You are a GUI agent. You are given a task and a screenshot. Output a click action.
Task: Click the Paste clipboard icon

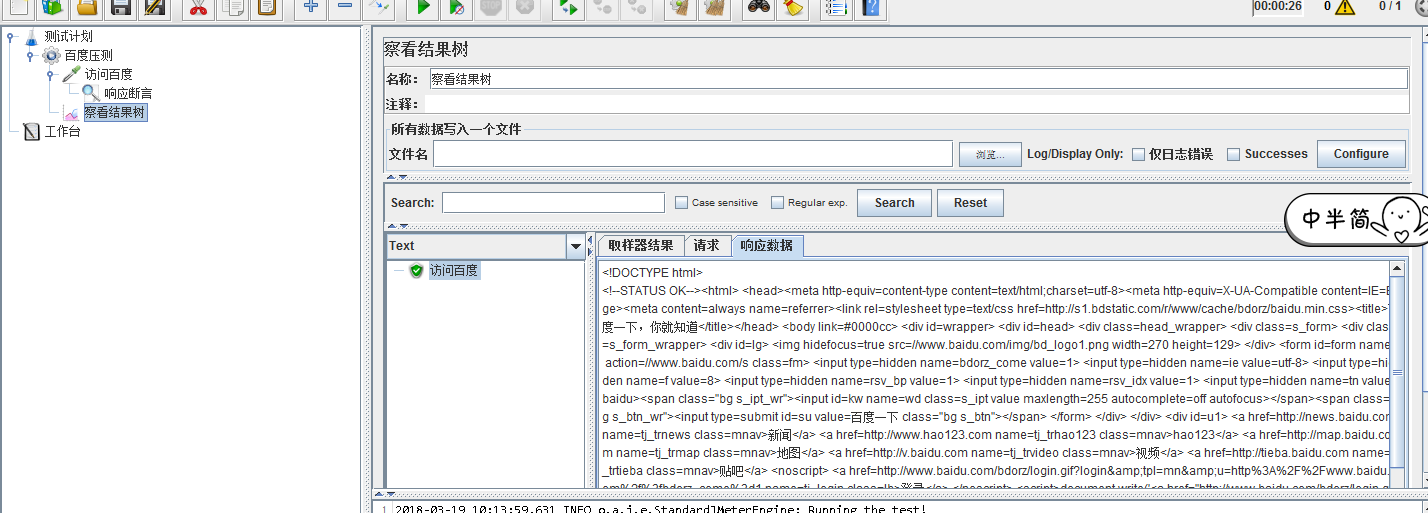266,8
